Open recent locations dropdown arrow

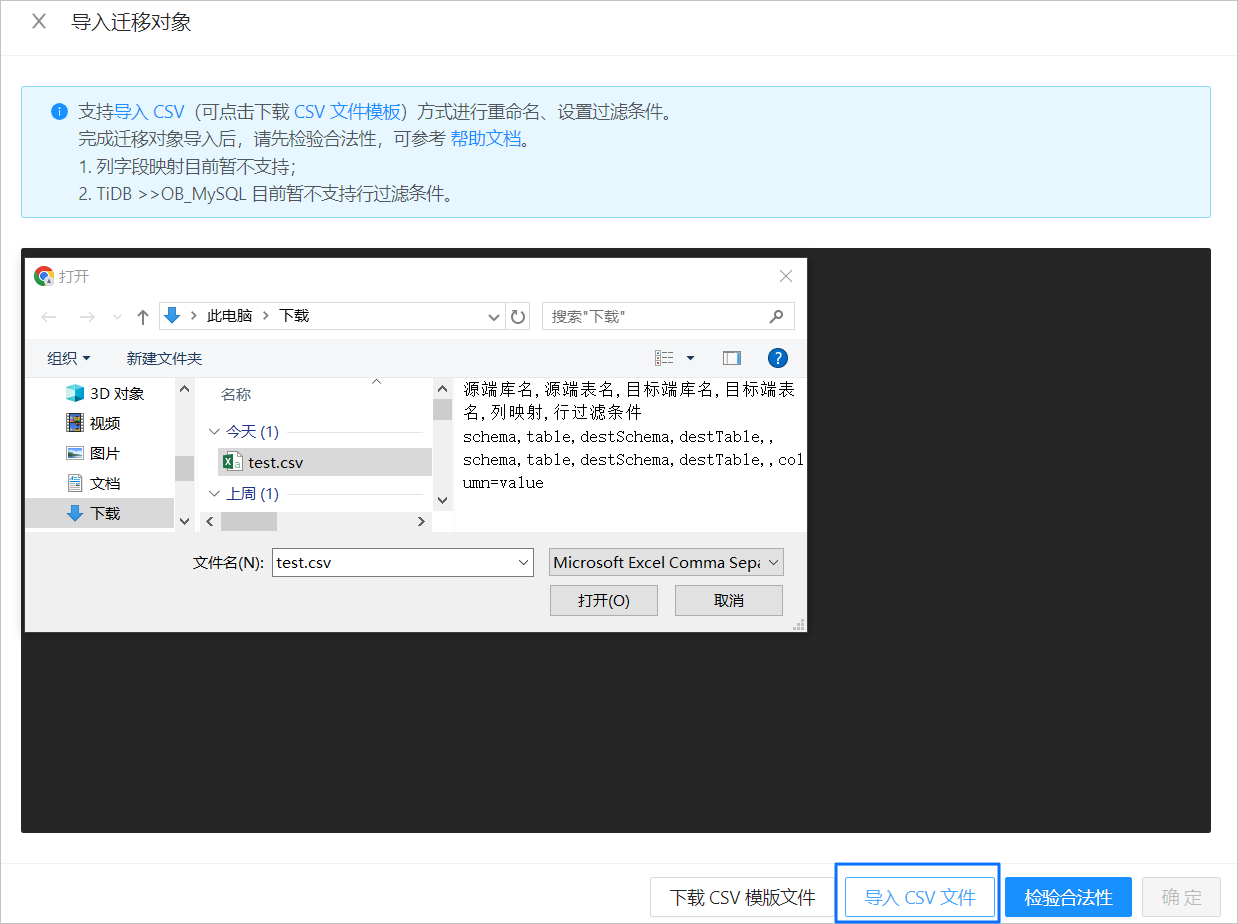(x=117, y=317)
